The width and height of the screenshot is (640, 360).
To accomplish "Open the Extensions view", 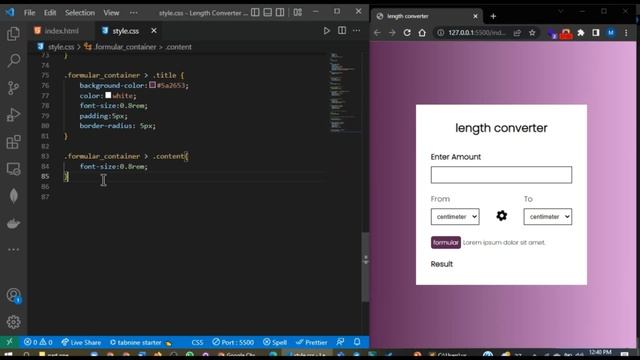I will 13,142.
